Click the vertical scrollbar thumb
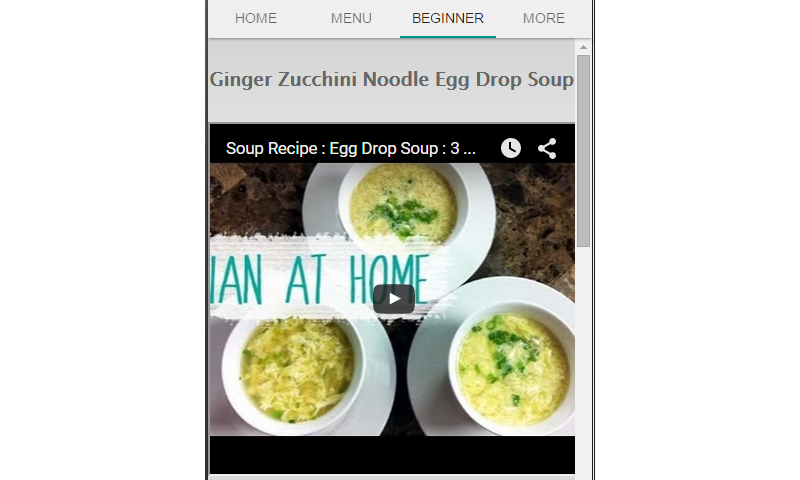The width and height of the screenshot is (800, 480). [583, 151]
